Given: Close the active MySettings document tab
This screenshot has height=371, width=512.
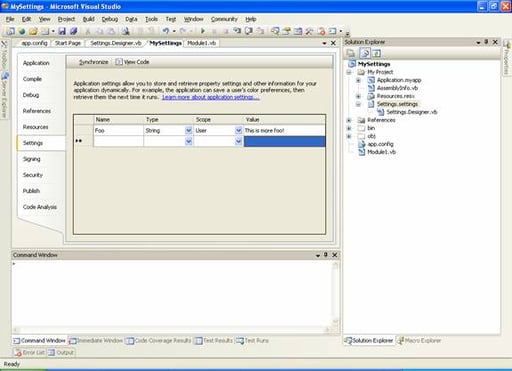Looking at the screenshot, I should 333,43.
